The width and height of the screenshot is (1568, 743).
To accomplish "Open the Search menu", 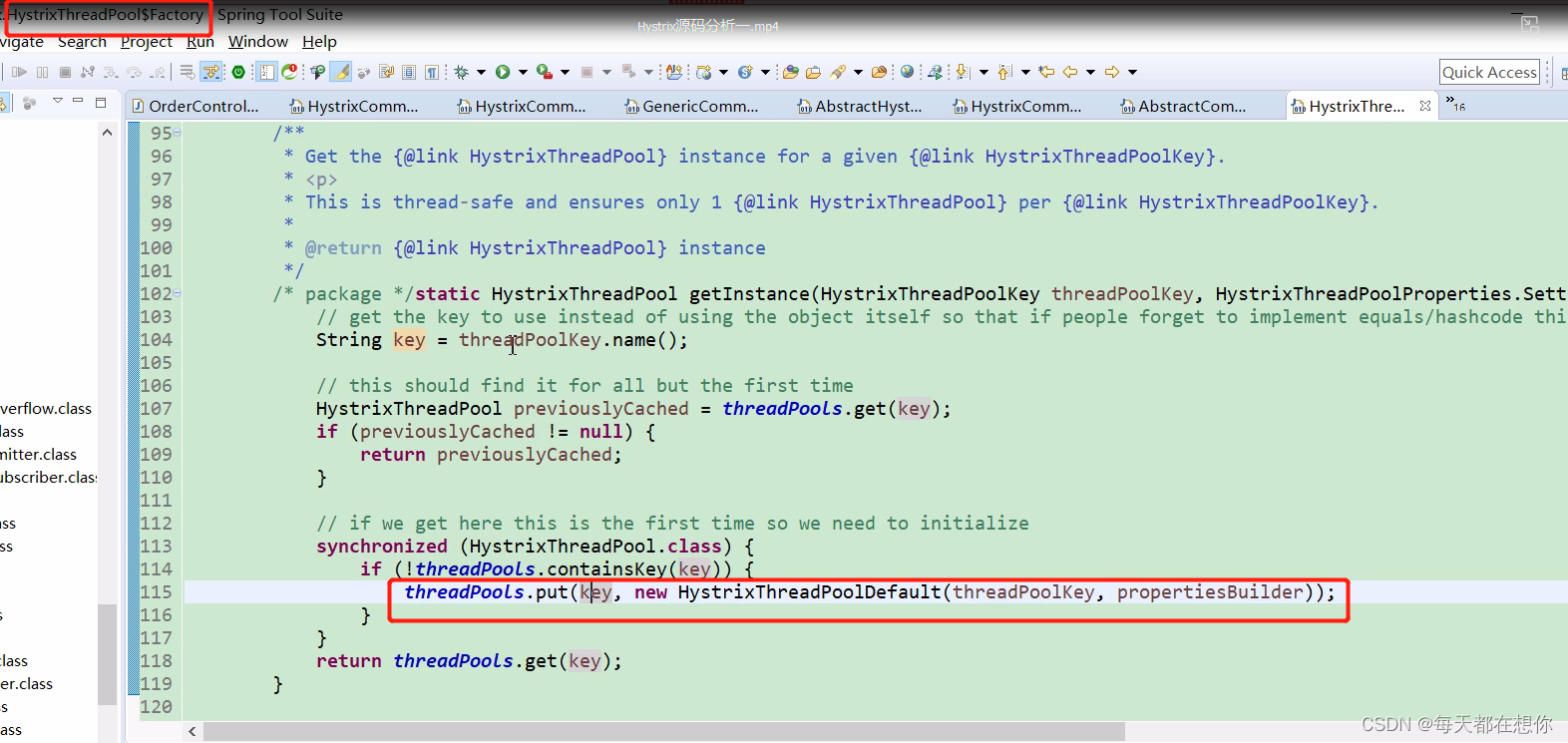I will [x=82, y=42].
